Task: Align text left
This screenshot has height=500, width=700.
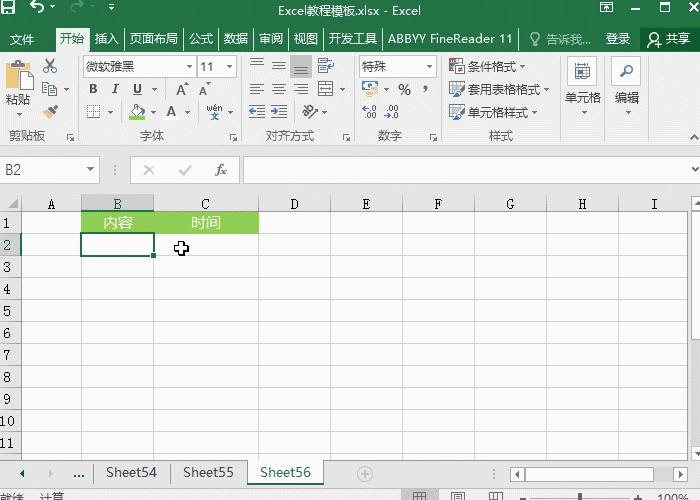Action: coord(257,89)
